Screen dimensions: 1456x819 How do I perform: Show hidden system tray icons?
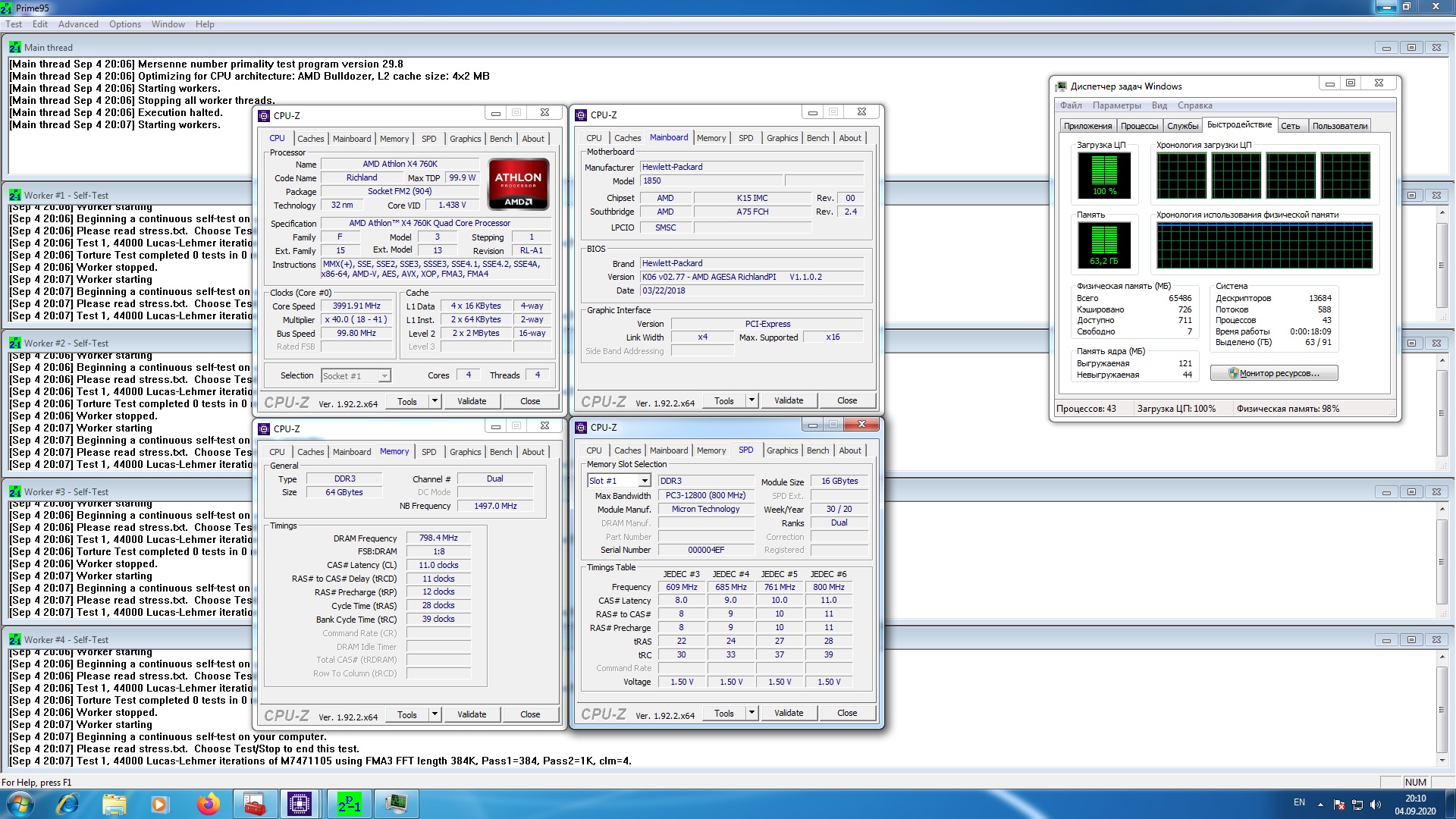1320,804
